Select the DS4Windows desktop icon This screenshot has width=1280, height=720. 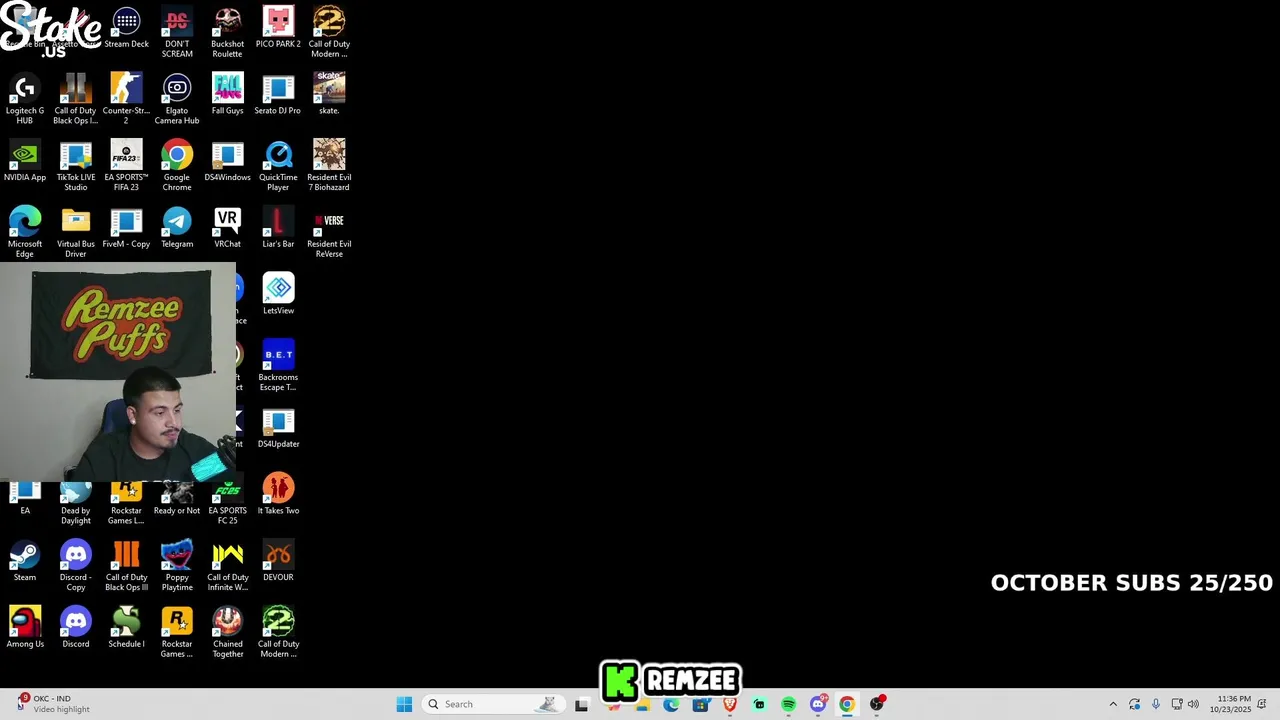coord(227,161)
